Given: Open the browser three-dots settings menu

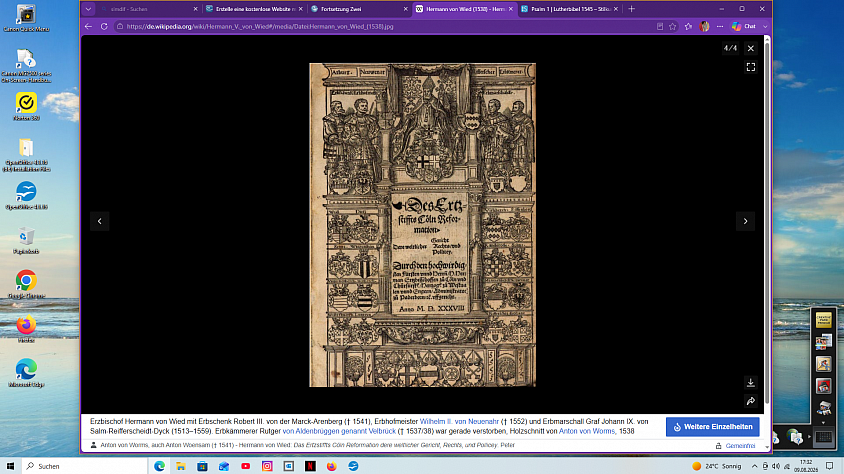Looking at the screenshot, I should tap(720, 26).
